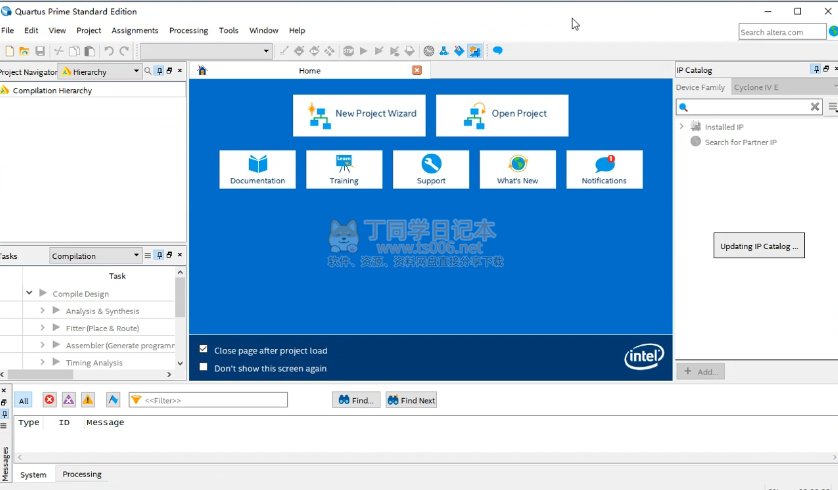Click the home icon on Home tab
838x490 pixels.
click(202, 71)
